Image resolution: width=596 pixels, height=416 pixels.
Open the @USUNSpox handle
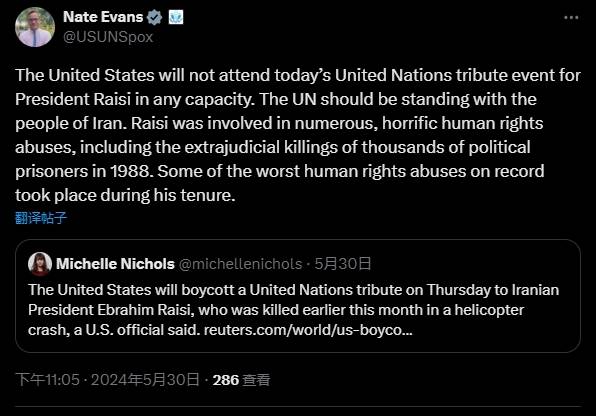pos(108,37)
